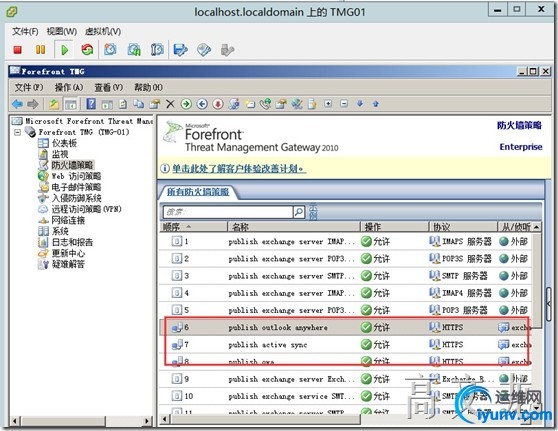Select 日志和报告 in the tree
558x431 pixels.
(72, 242)
